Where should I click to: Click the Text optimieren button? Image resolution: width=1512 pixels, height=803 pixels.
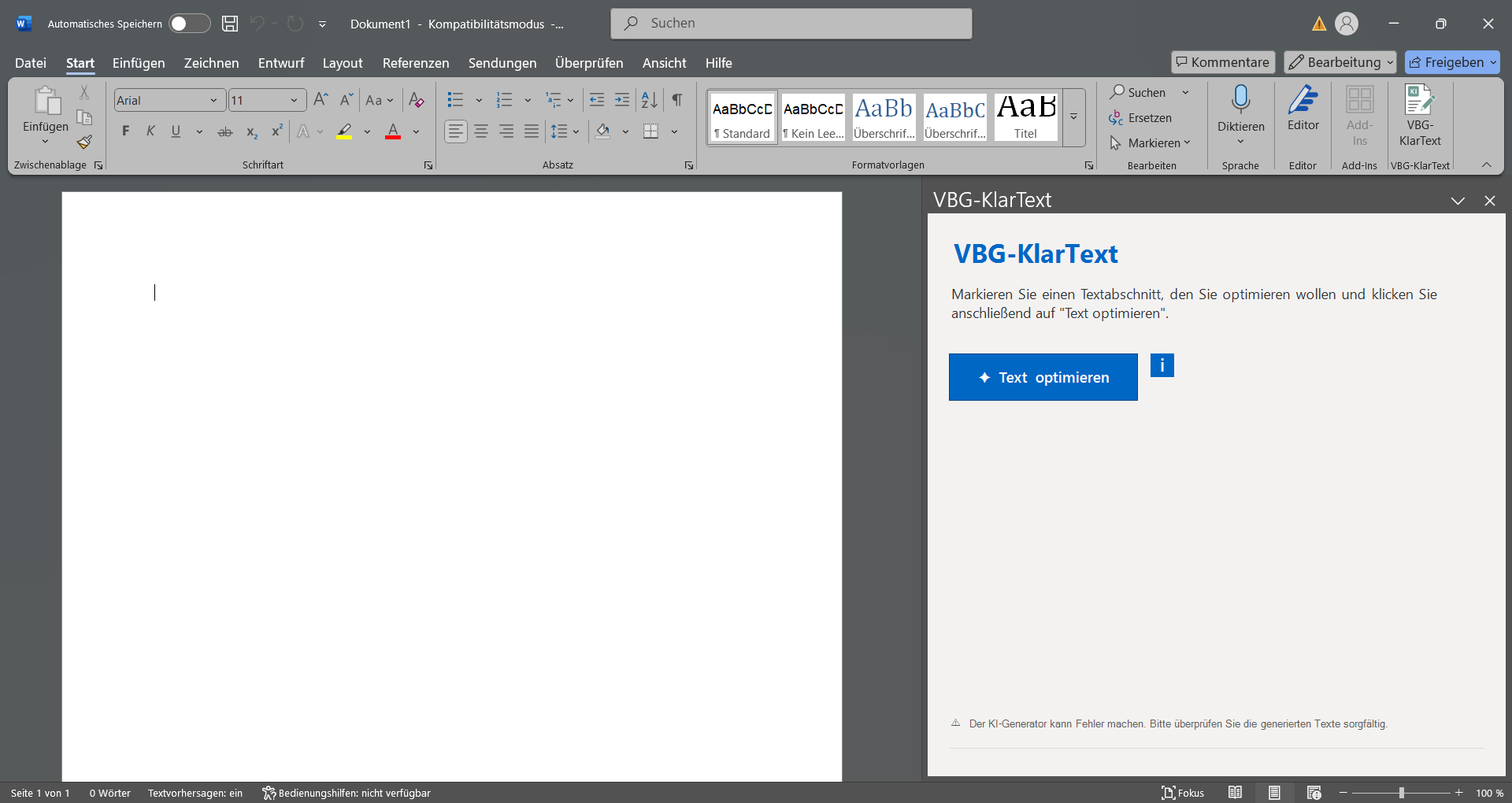pyautogui.click(x=1043, y=377)
